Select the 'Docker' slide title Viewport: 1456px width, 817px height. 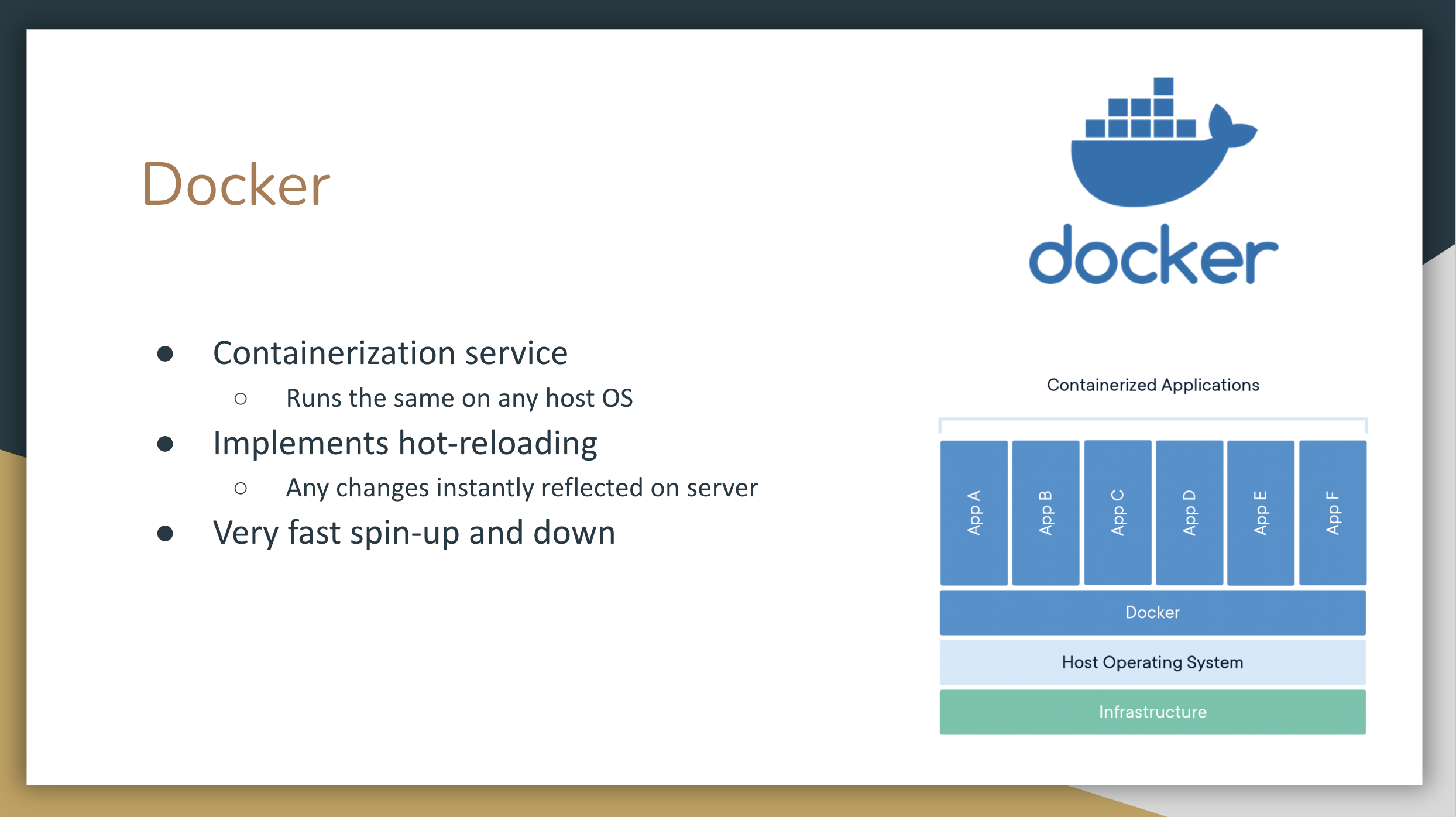click(x=236, y=184)
